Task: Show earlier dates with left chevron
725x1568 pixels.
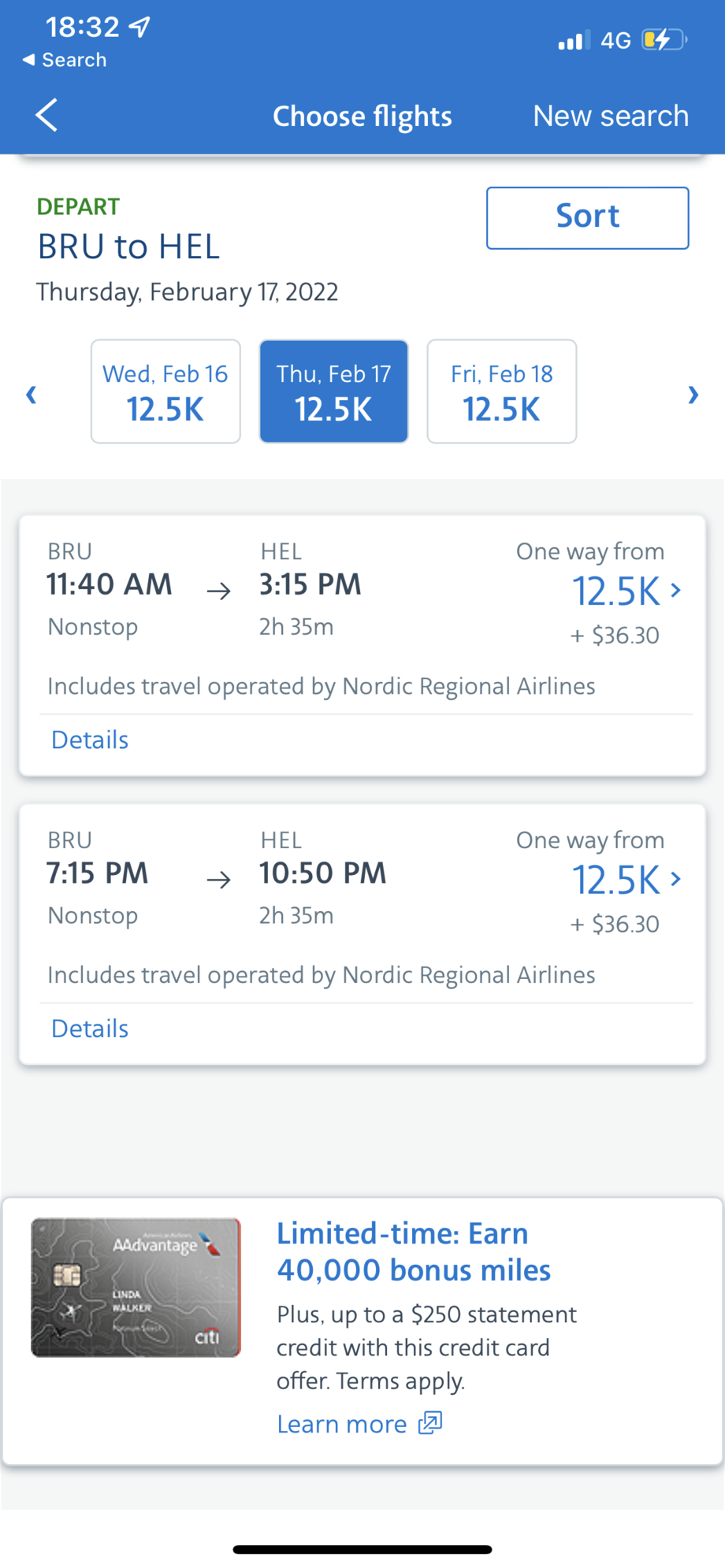Action: coord(32,395)
